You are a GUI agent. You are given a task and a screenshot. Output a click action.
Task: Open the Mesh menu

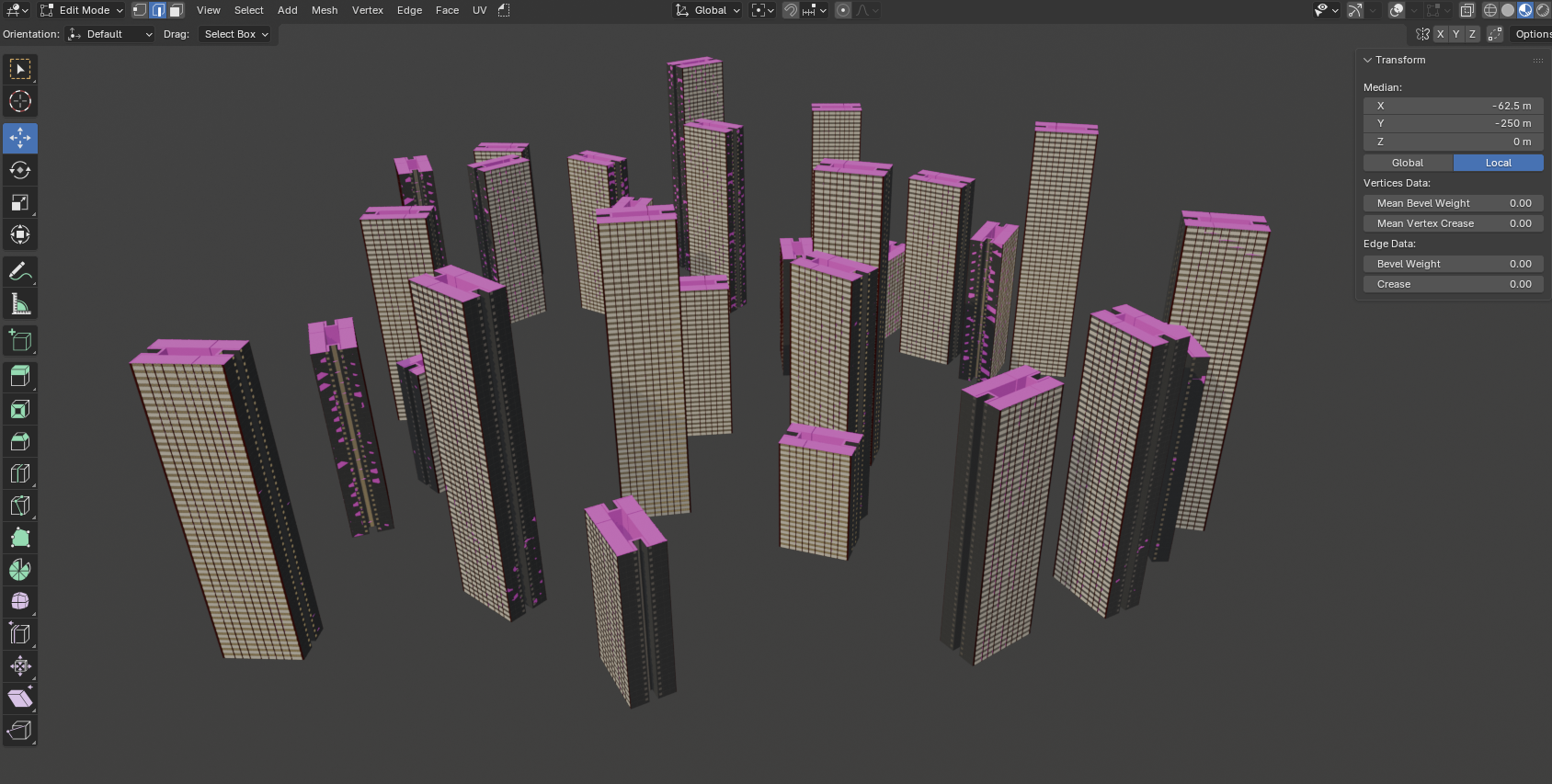click(x=325, y=10)
